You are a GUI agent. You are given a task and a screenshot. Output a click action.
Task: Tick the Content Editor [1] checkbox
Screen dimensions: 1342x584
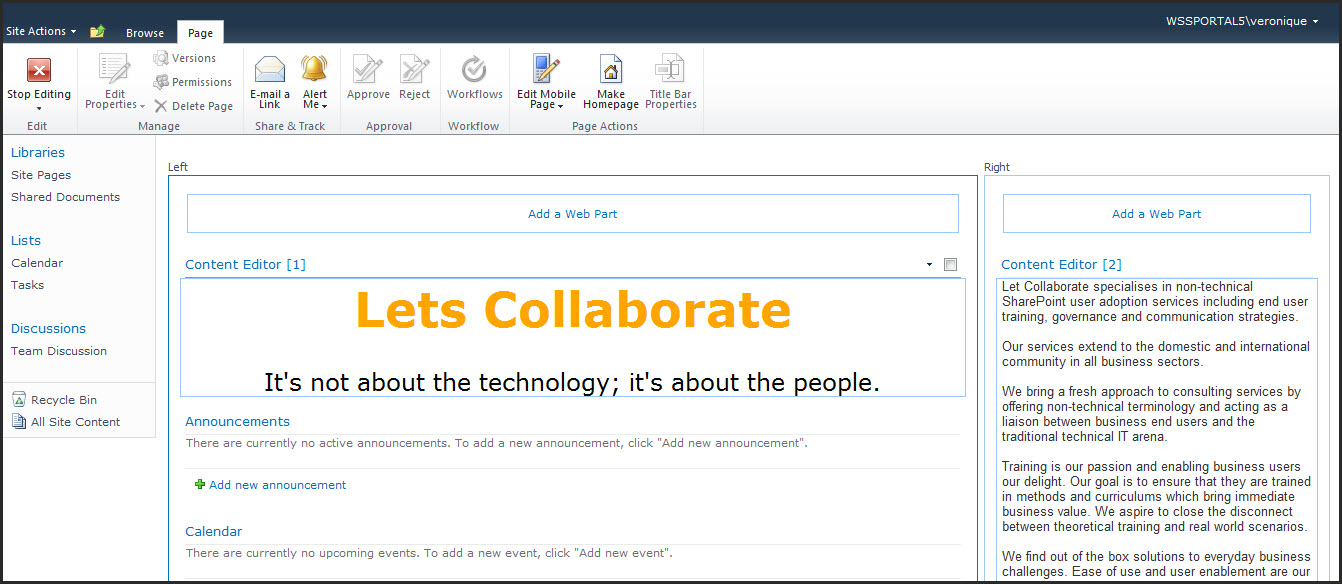coord(950,265)
